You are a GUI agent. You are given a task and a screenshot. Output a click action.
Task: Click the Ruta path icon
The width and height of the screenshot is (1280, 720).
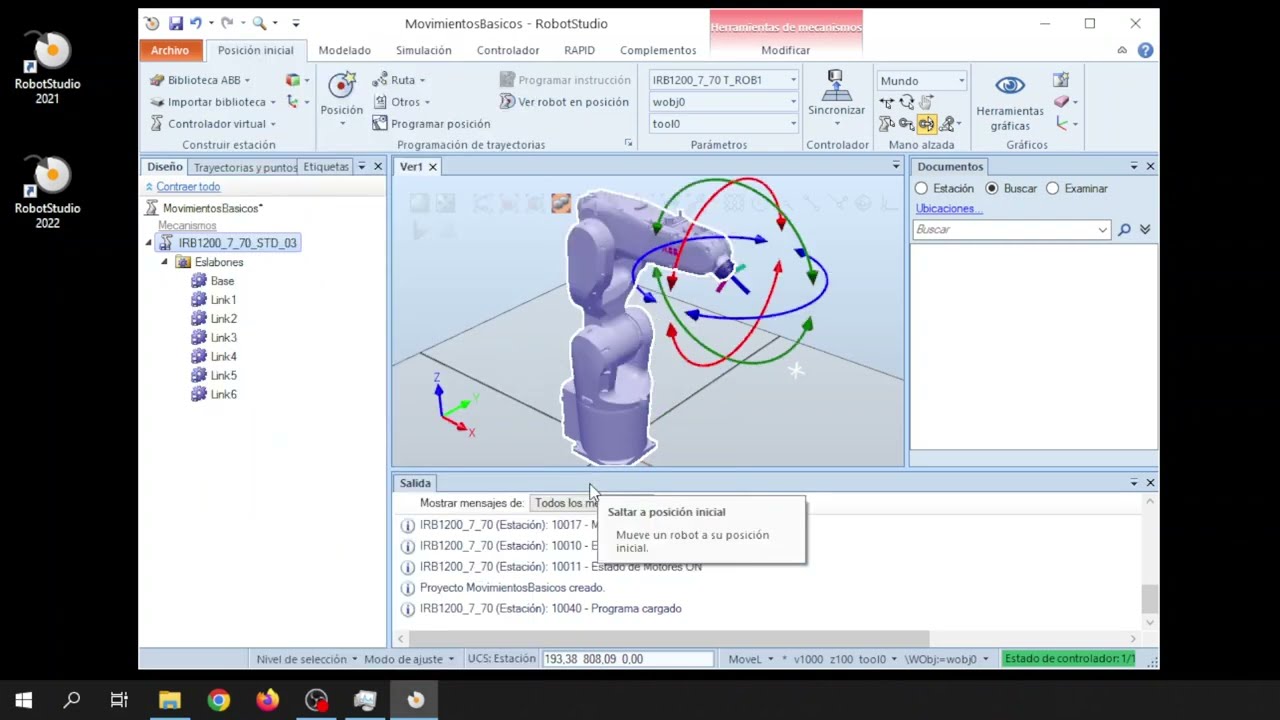[x=380, y=80]
